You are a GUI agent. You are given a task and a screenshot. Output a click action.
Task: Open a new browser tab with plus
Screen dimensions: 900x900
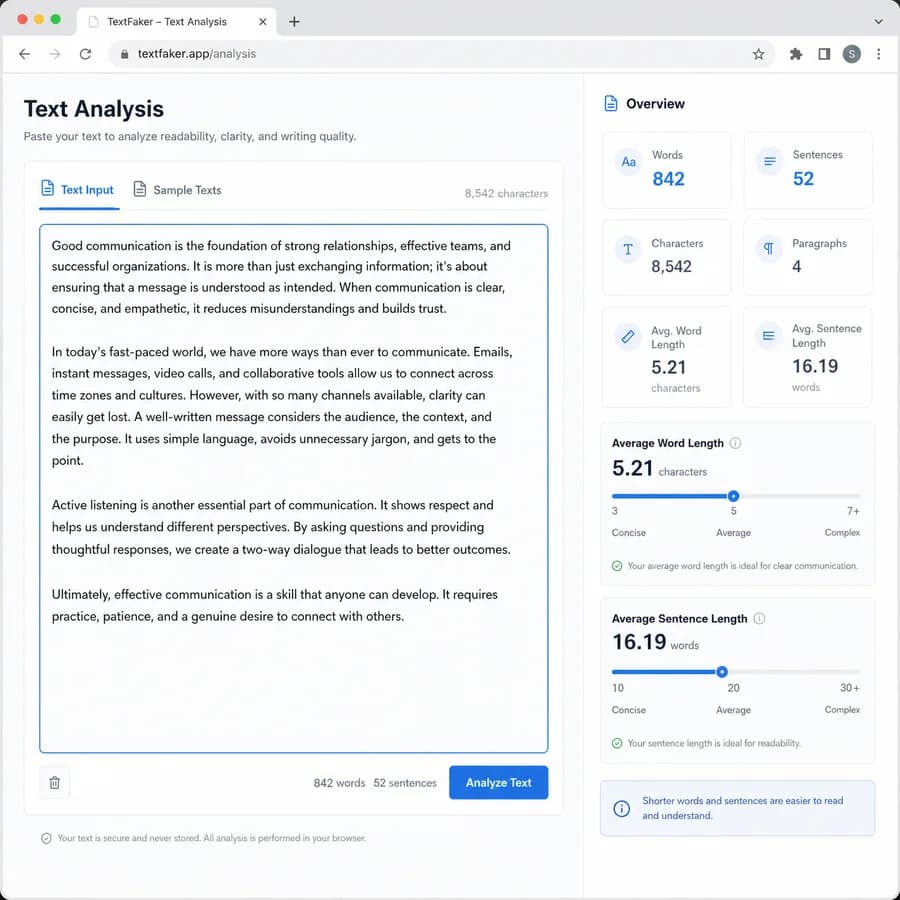(x=294, y=22)
